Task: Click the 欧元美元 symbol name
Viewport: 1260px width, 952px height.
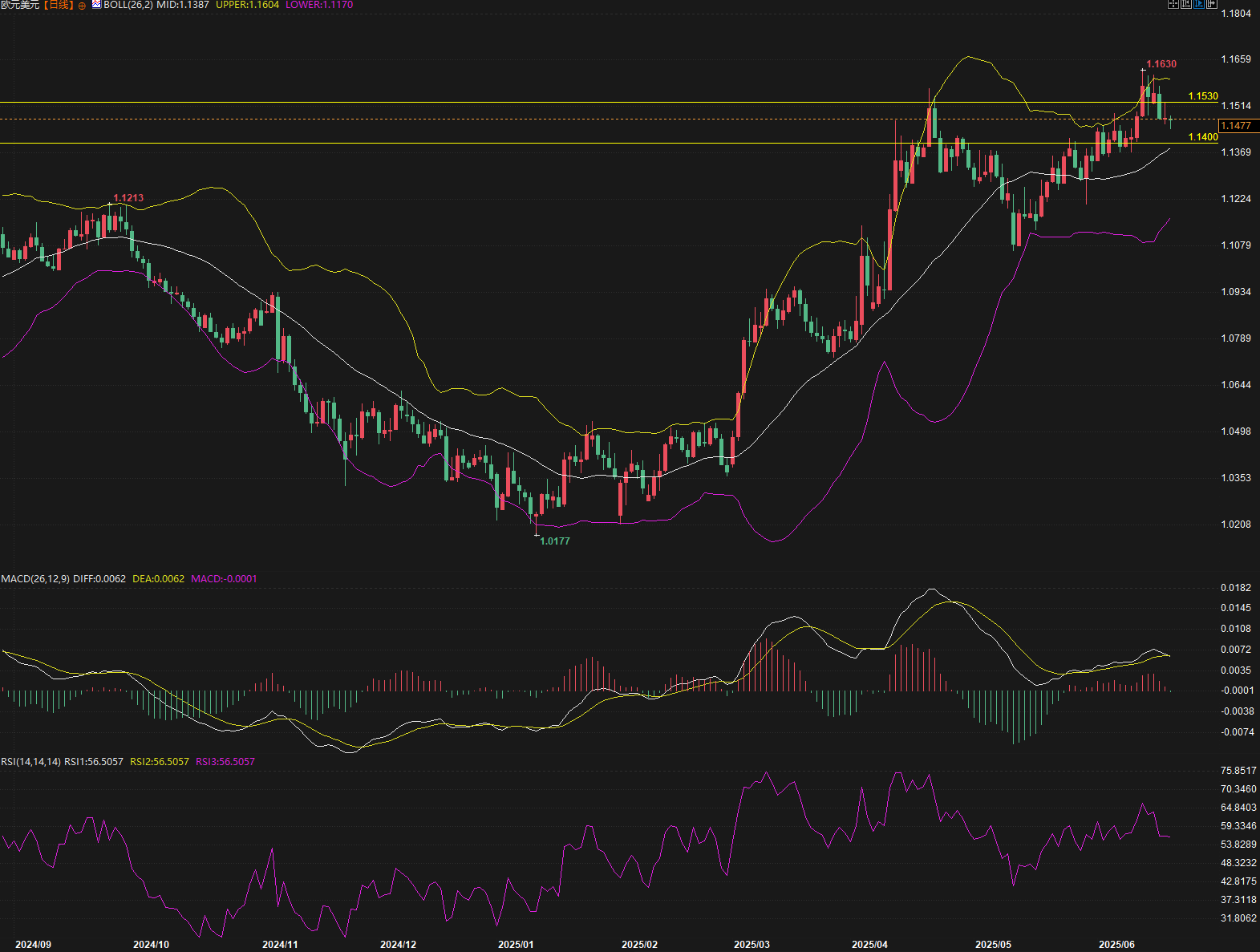Action: pos(19,5)
